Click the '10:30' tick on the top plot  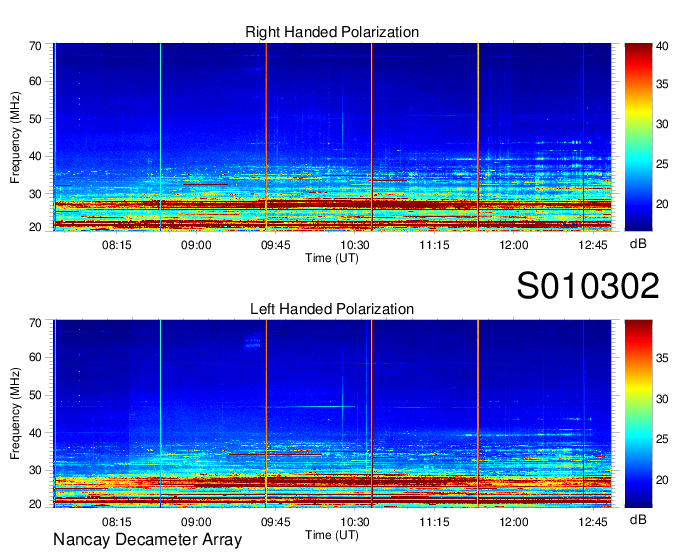coord(355,245)
